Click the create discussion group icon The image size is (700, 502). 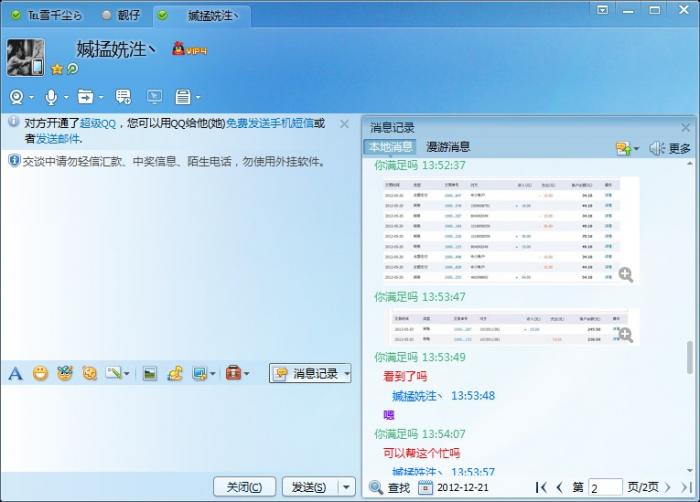(123, 96)
